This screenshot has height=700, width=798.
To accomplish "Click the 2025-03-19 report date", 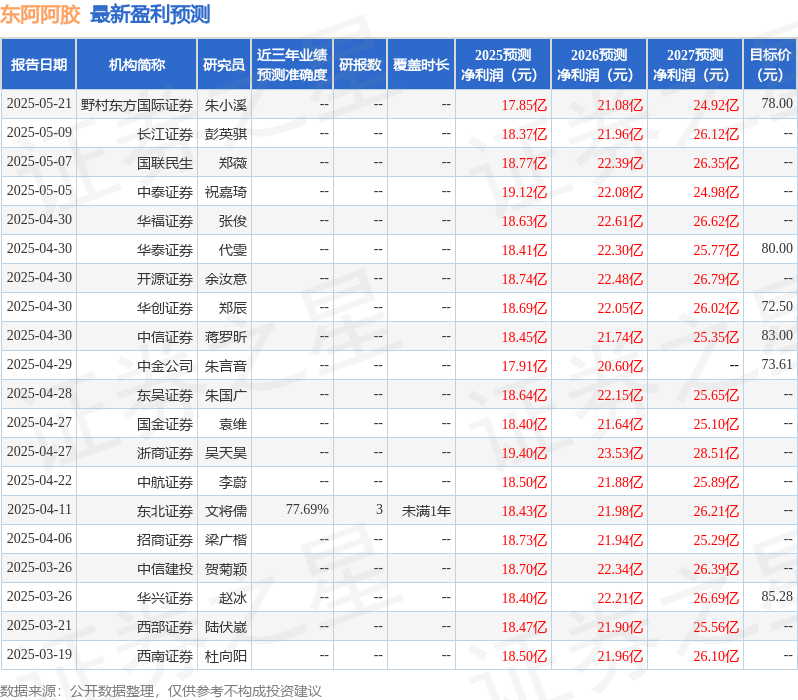I will (39, 655).
